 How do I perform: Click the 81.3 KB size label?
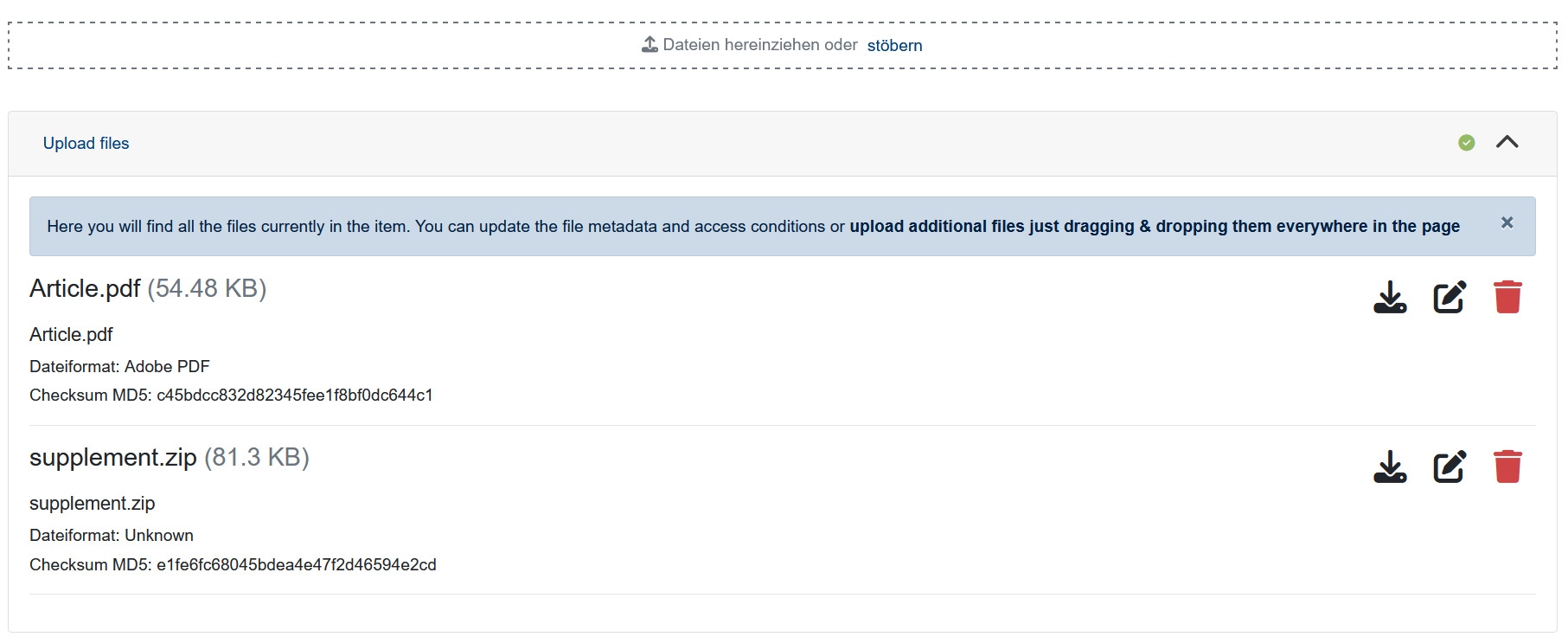258,458
